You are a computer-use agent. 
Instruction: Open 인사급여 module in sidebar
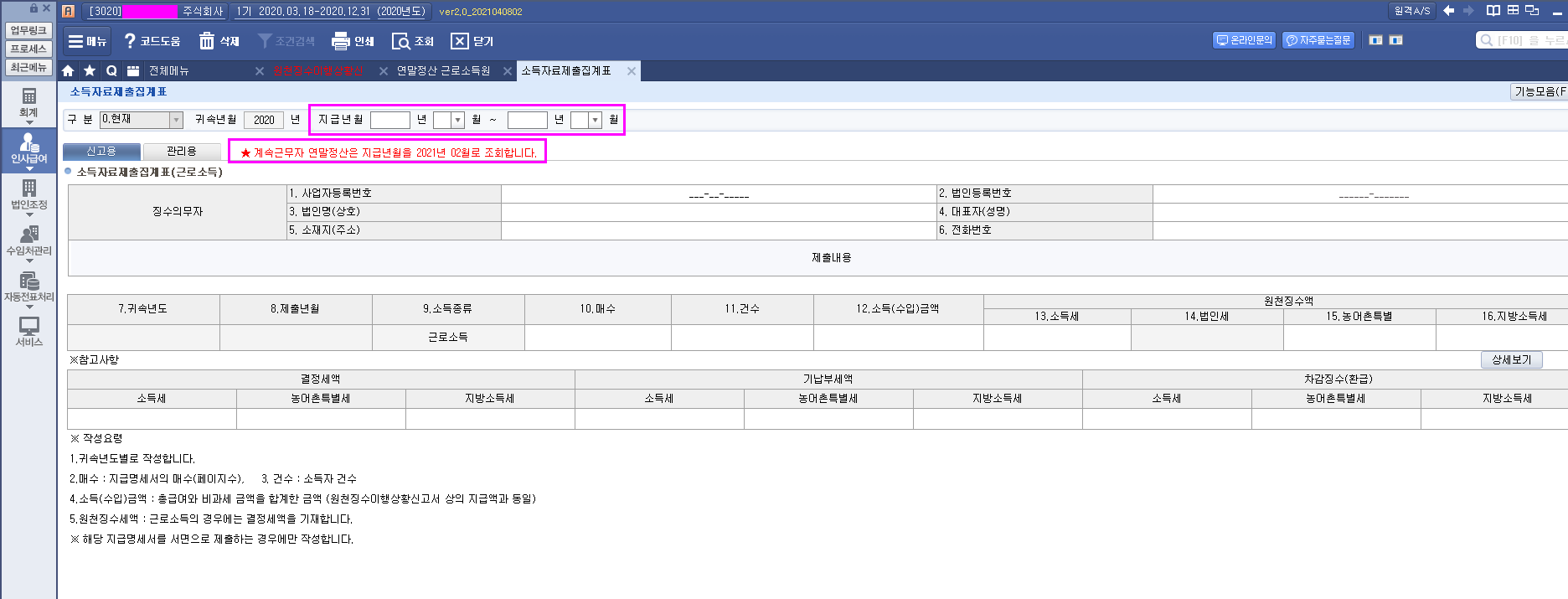coord(28,150)
